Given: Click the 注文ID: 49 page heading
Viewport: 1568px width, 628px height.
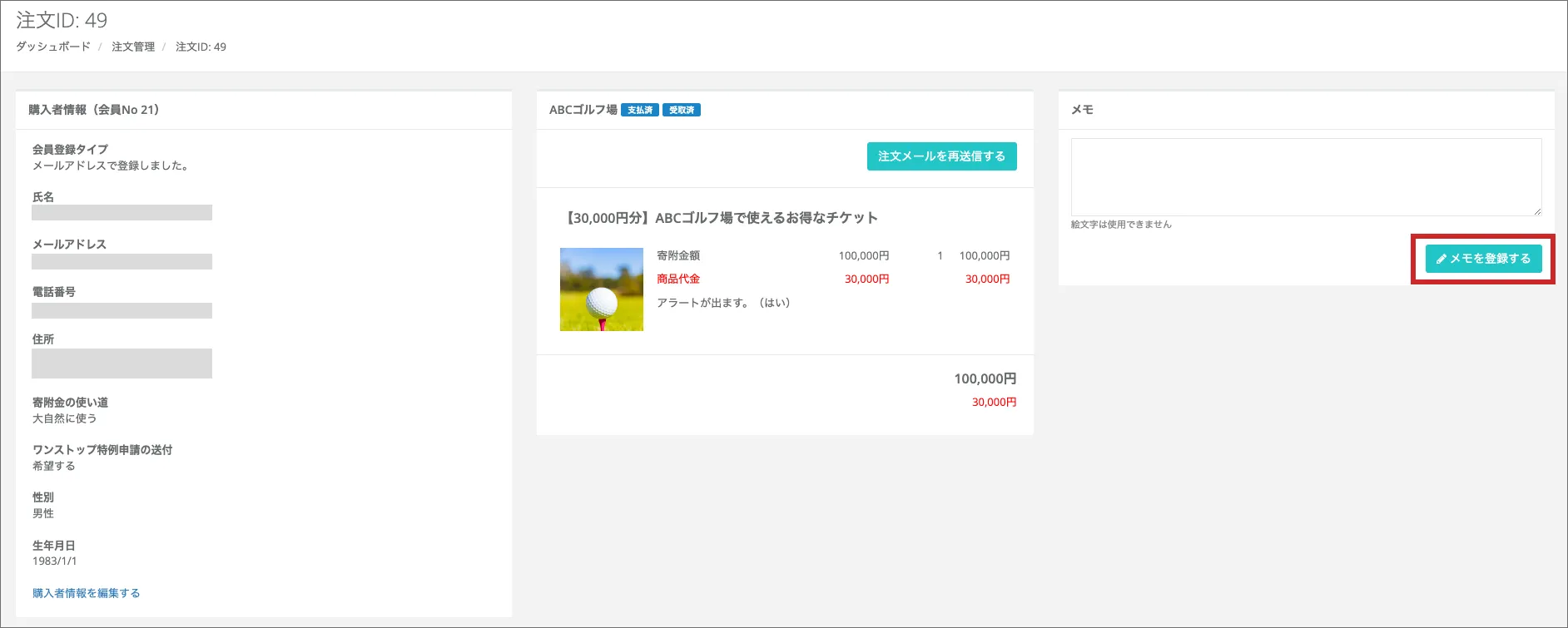Looking at the screenshot, I should 62,20.
